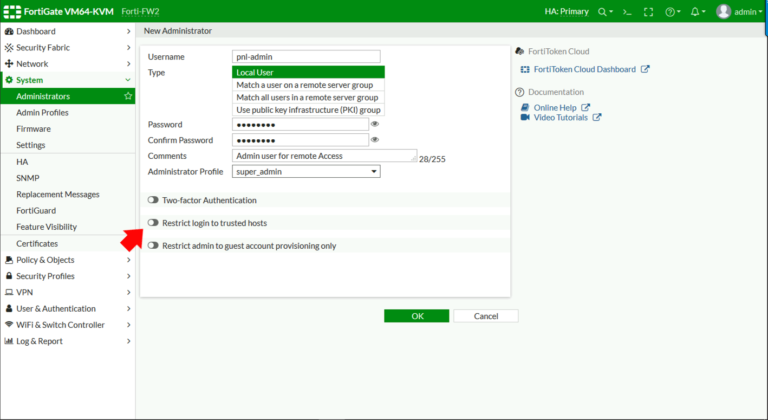
Task: Open the Administrator Profile dropdown
Action: pyautogui.click(x=306, y=172)
